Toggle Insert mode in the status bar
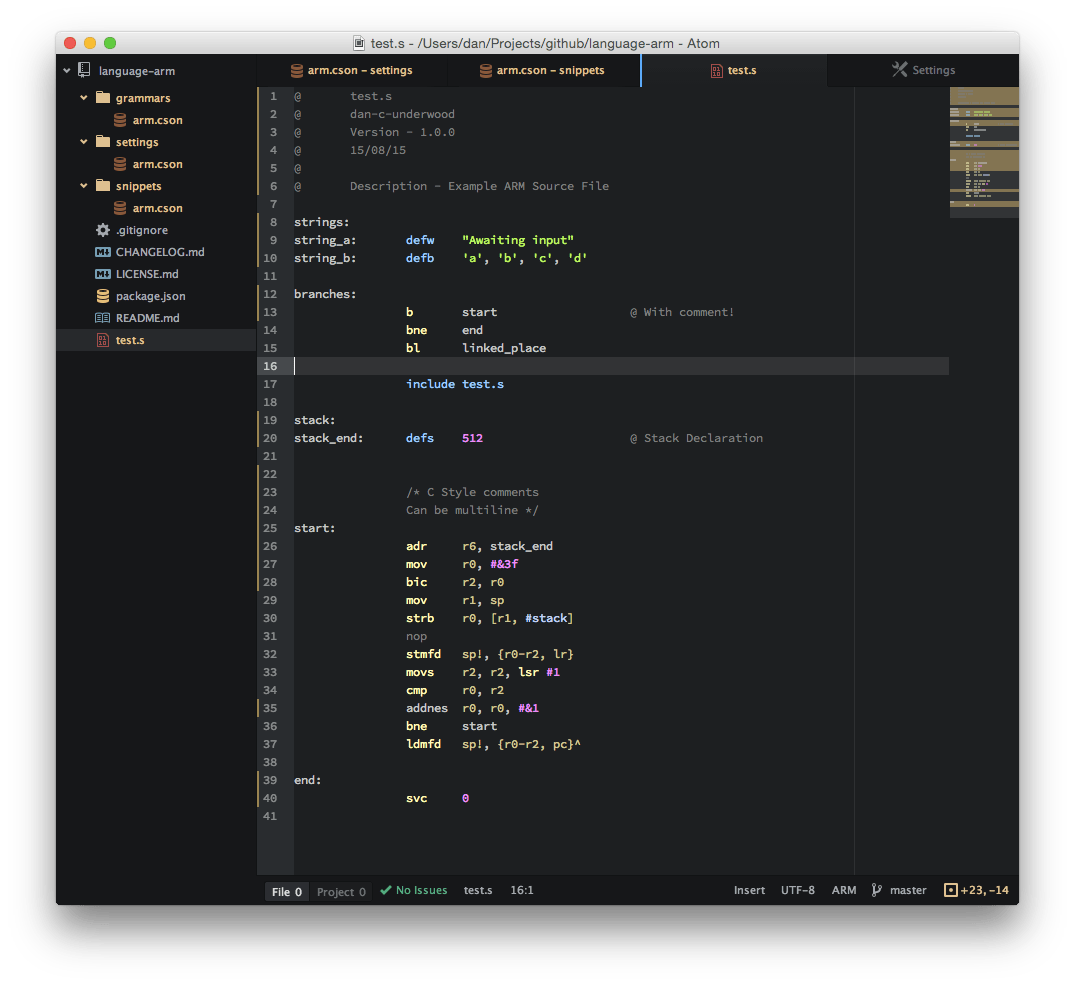This screenshot has width=1075, height=985. 749,890
